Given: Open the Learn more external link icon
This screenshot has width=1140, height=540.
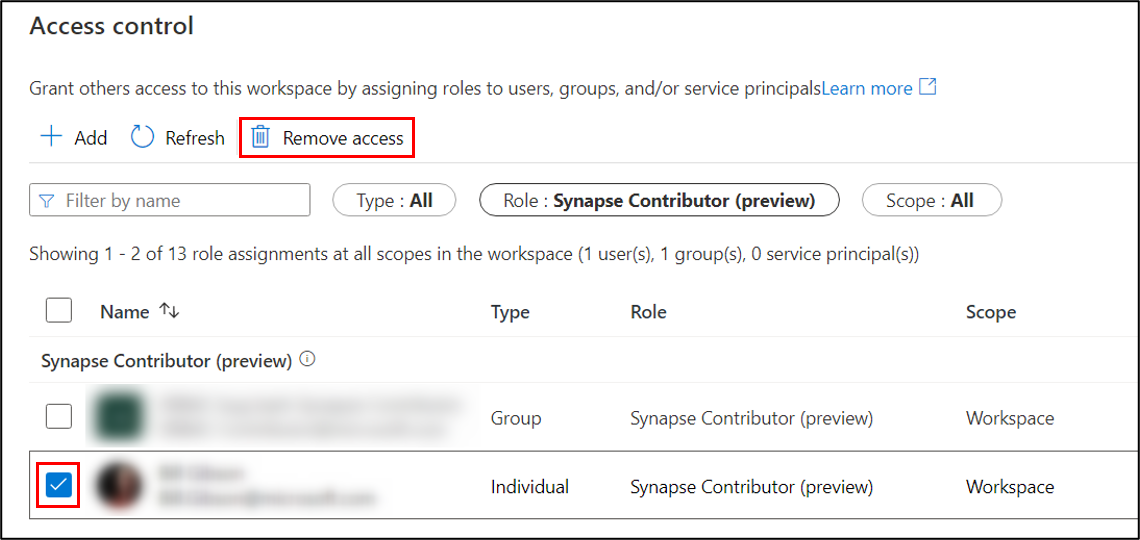Looking at the screenshot, I should pos(928,88).
